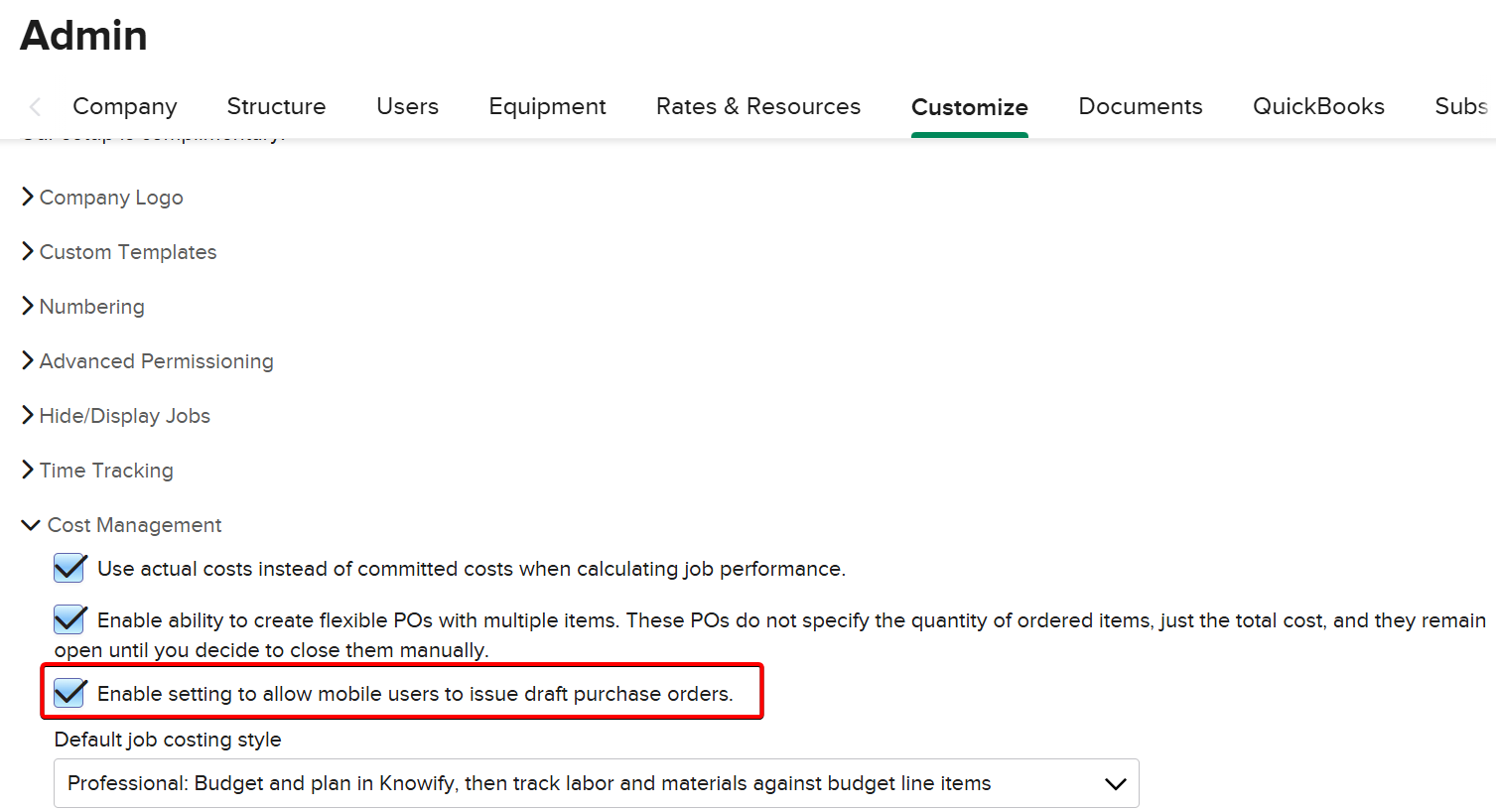The width and height of the screenshot is (1496, 812).
Task: Switch to the QuickBooks tab
Action: tap(1318, 106)
